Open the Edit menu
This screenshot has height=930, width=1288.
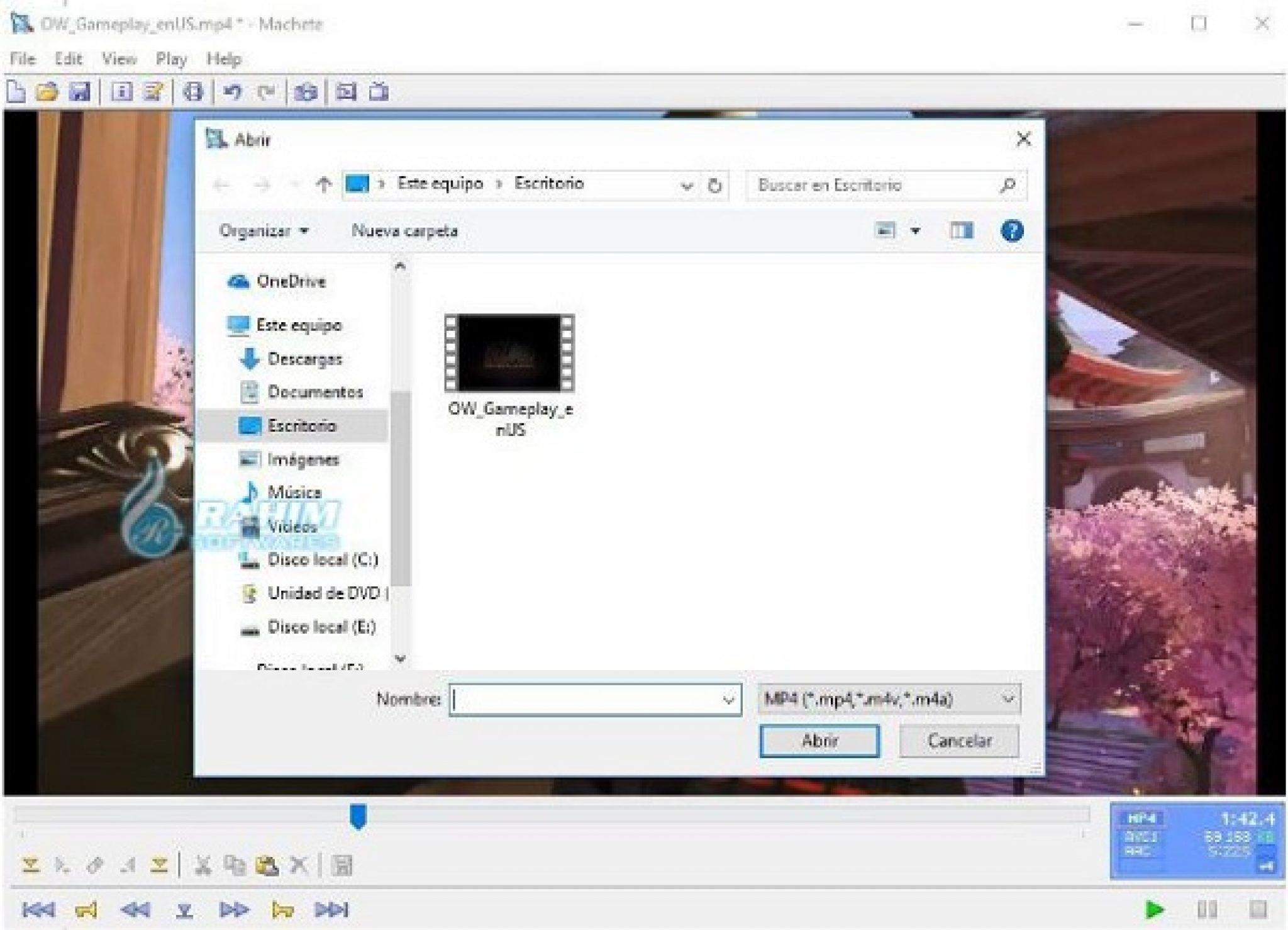[x=69, y=59]
